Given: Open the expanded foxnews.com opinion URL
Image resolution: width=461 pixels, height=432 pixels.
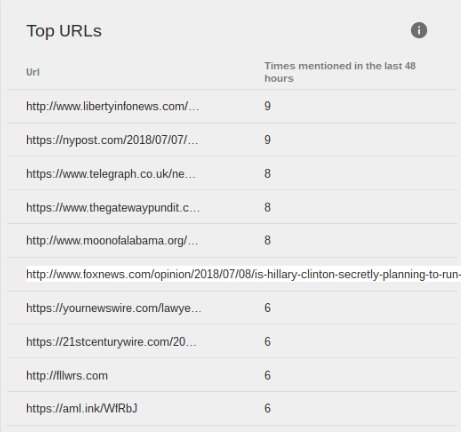Looking at the screenshot, I should click(x=243, y=274).
